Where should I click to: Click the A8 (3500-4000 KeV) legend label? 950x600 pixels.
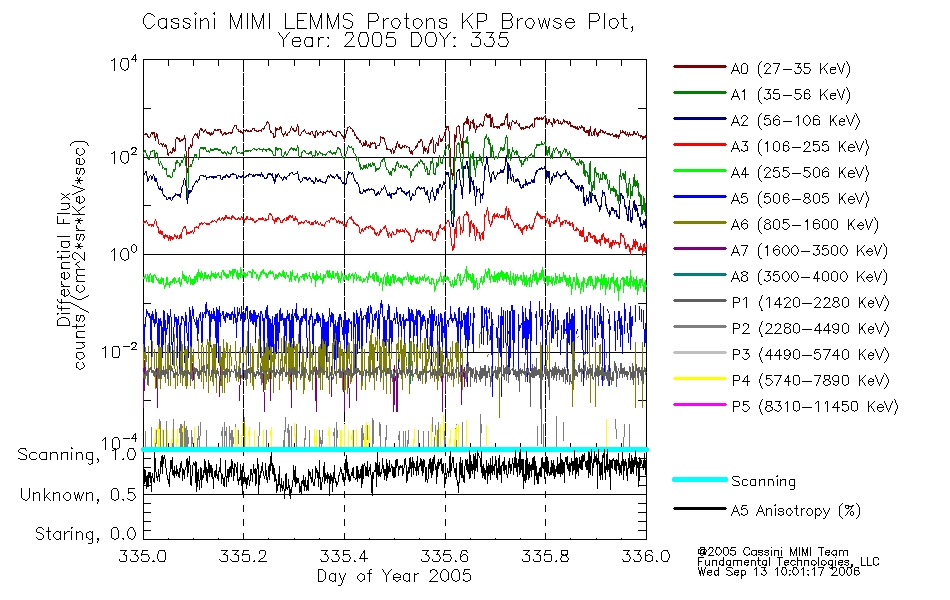click(809, 277)
